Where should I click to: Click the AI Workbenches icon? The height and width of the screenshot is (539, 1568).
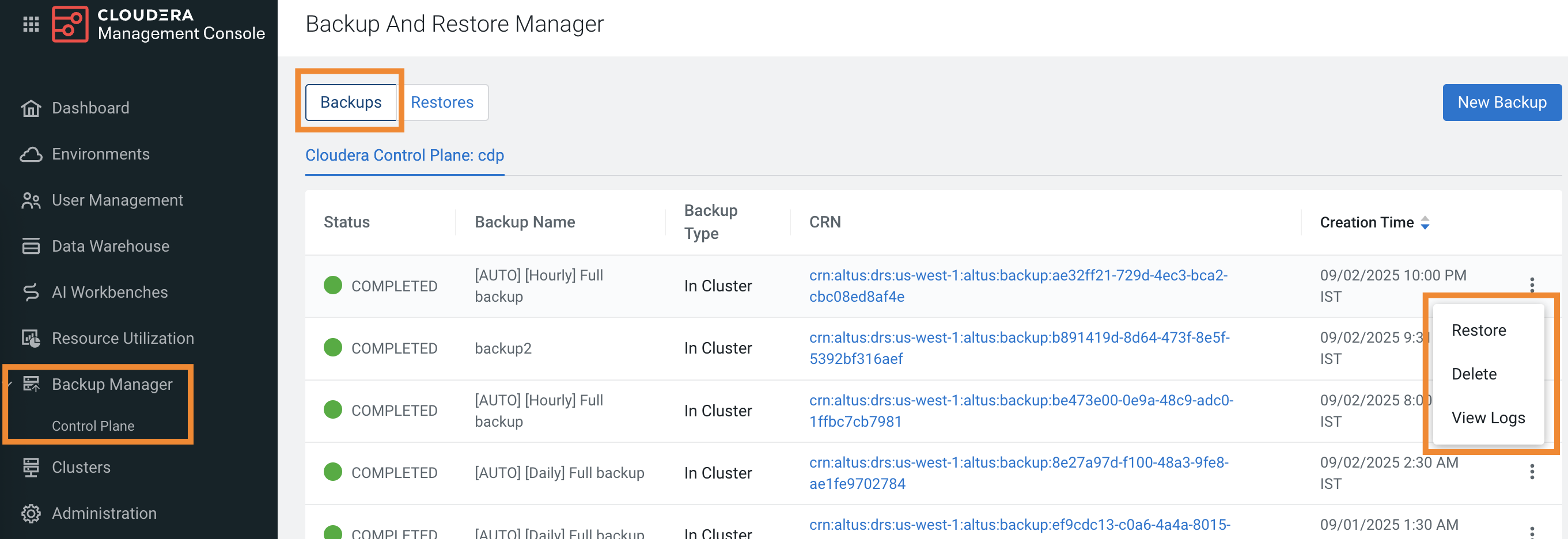pyautogui.click(x=30, y=292)
